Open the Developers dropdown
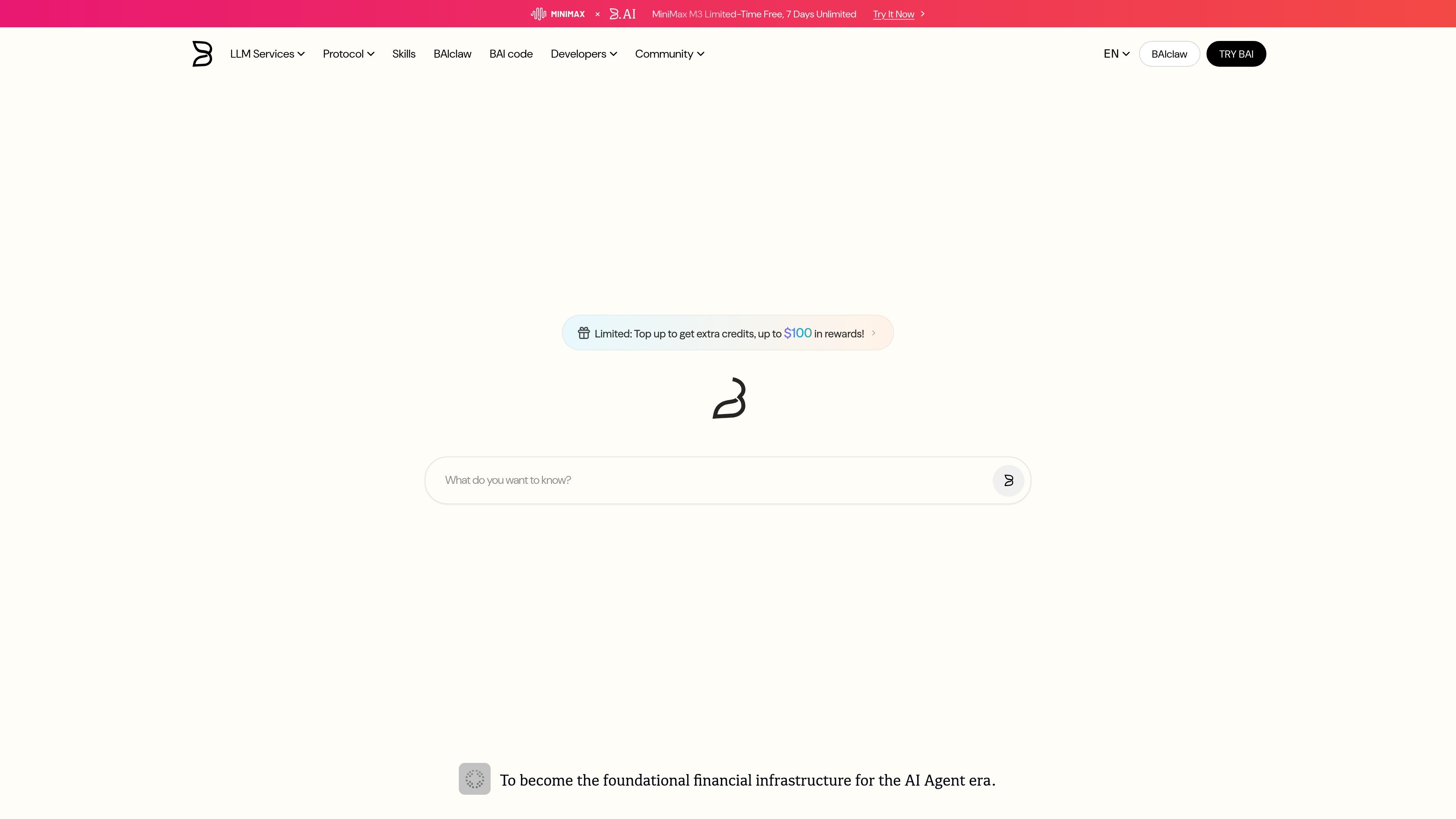The width and height of the screenshot is (1456, 819). click(584, 54)
